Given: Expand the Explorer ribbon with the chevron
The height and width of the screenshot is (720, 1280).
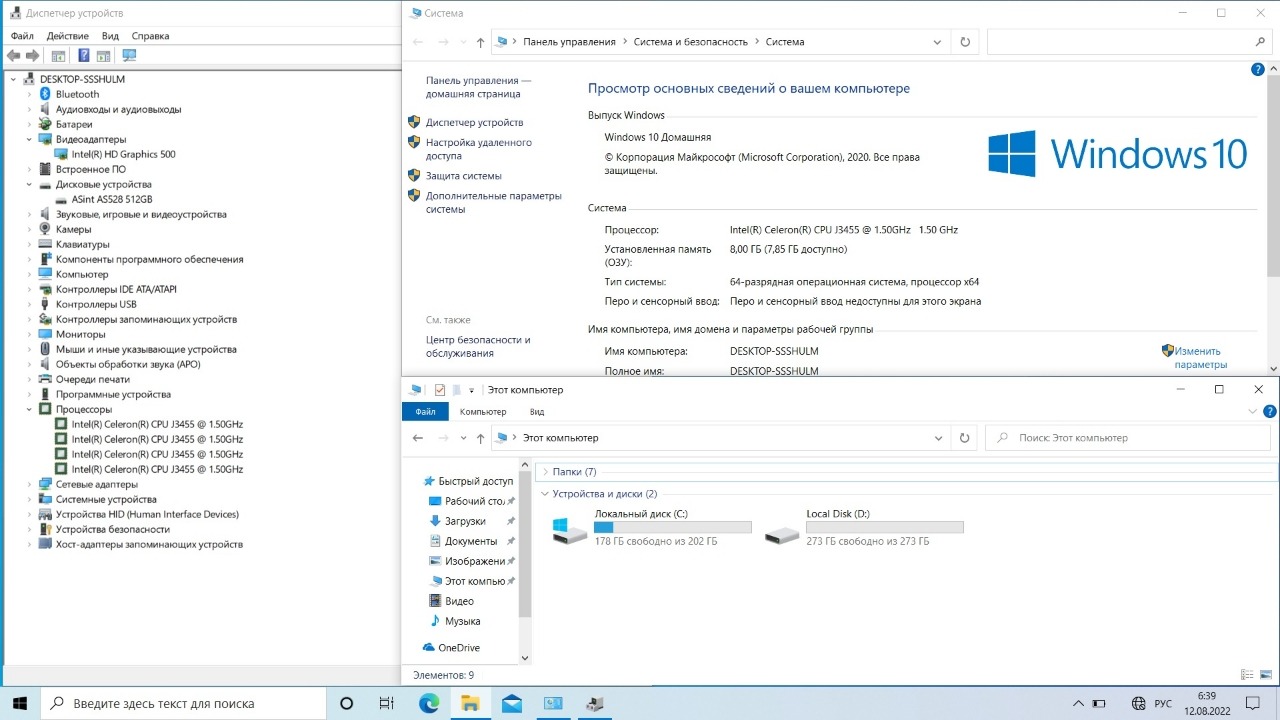Looking at the screenshot, I should [x=1254, y=411].
